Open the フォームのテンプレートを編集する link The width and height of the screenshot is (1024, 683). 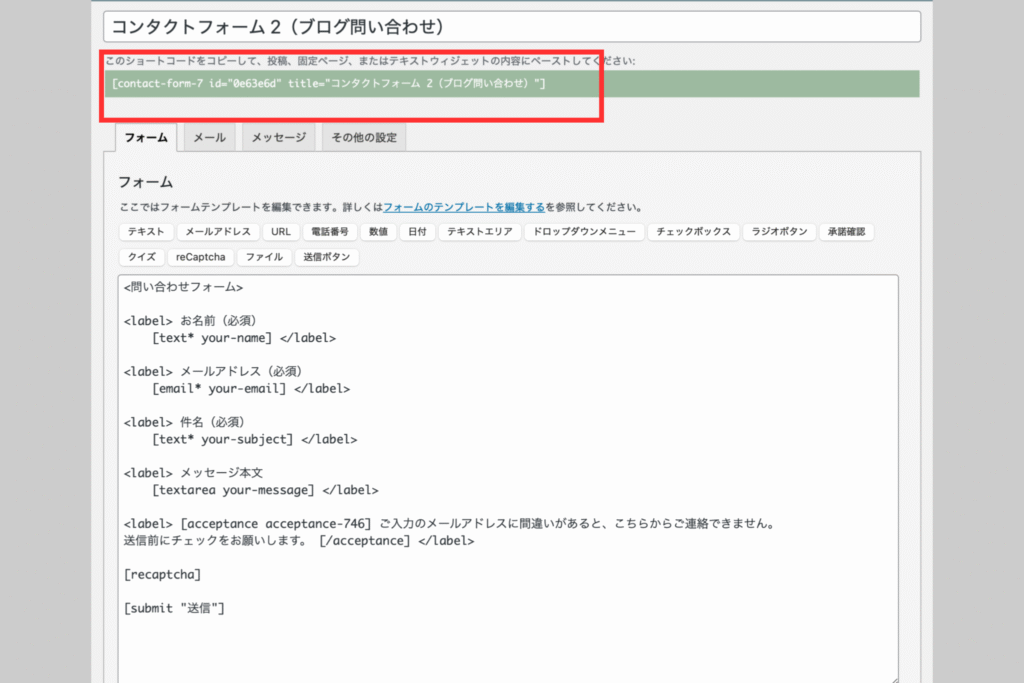(x=464, y=207)
